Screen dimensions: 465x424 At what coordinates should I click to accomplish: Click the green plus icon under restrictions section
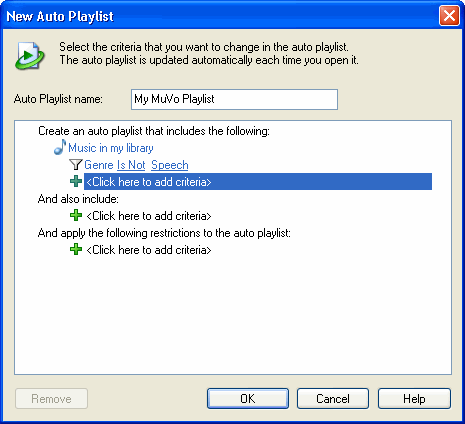pos(76,249)
